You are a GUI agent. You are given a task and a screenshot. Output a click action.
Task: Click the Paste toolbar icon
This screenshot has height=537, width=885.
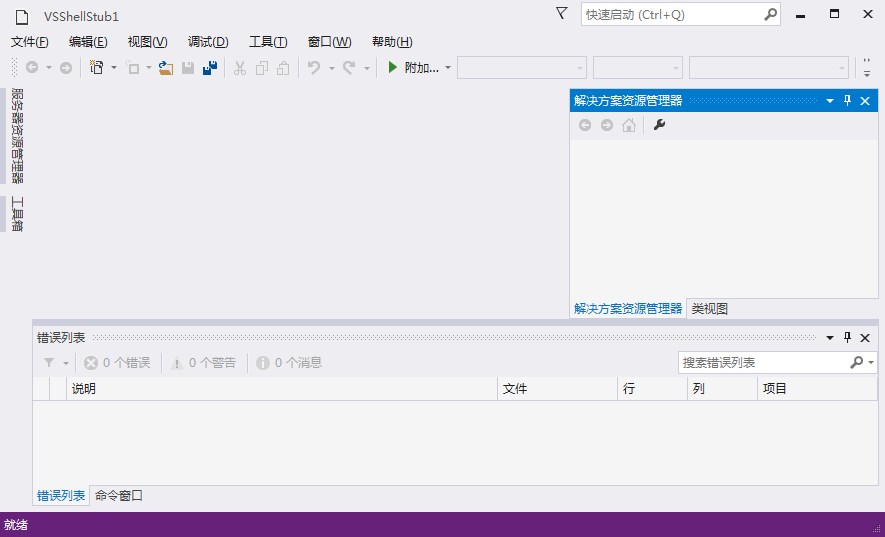coord(283,68)
